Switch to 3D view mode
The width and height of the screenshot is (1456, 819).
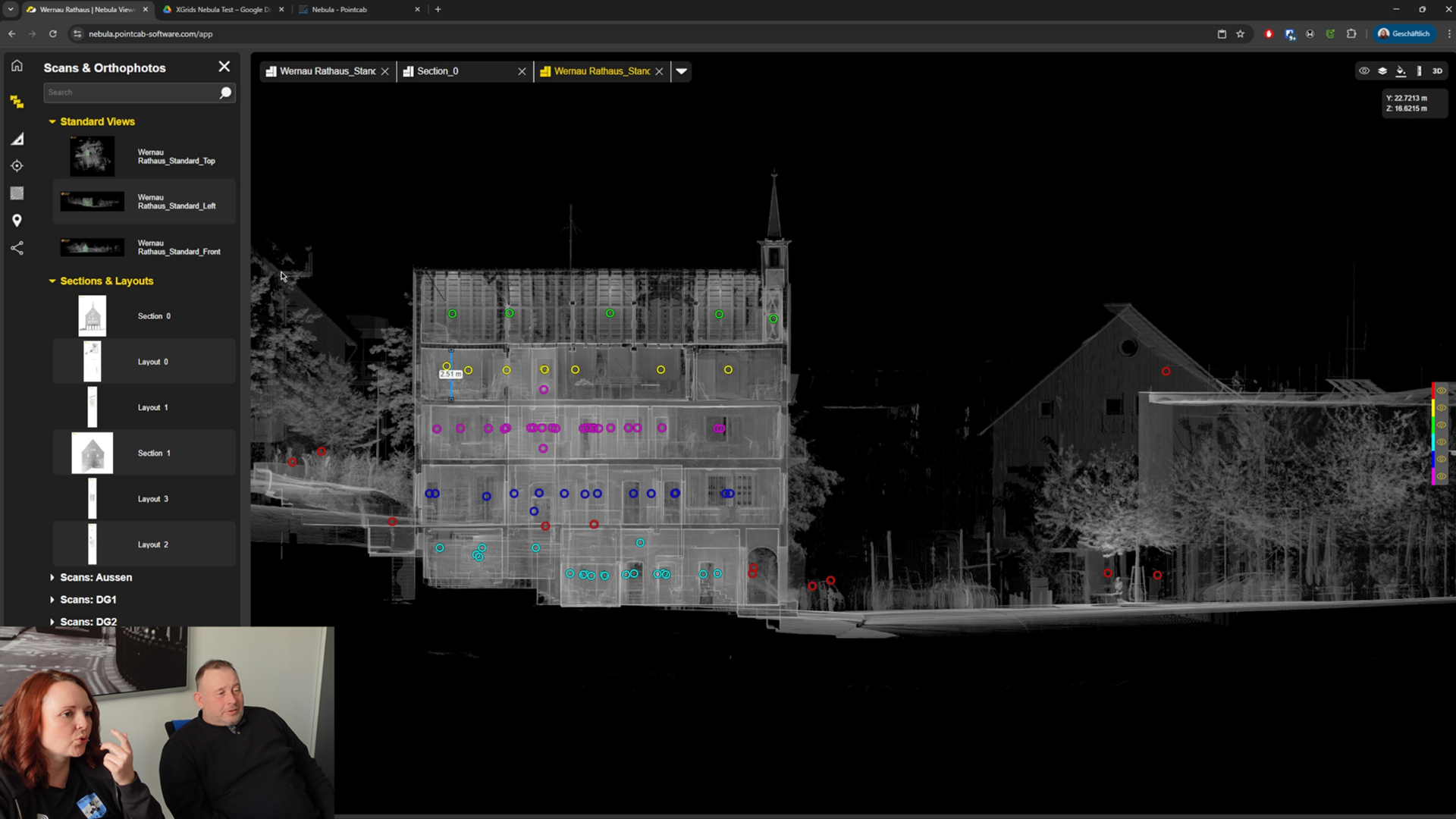point(1437,71)
